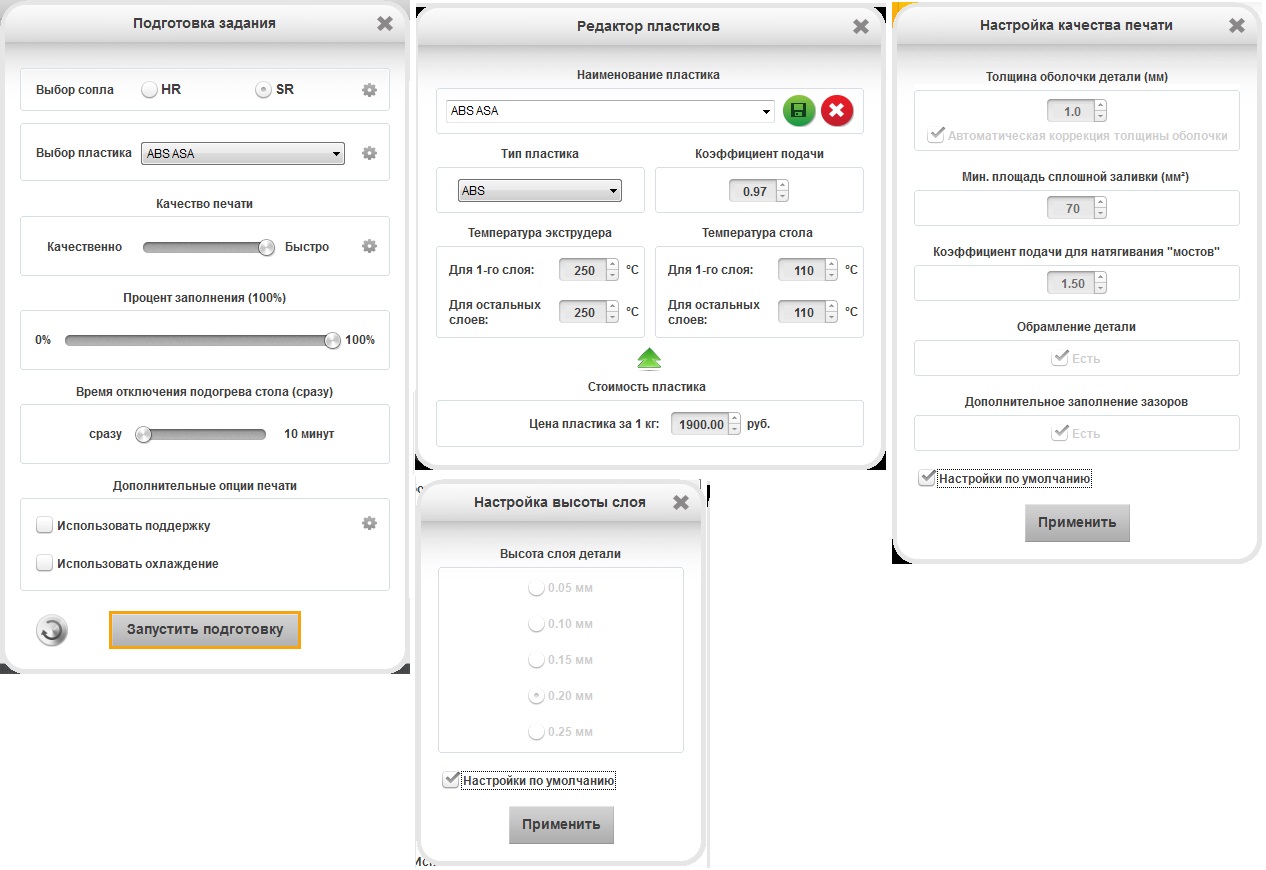Image resolution: width=1266 pixels, height=870 pixels.
Task: Delete plastic with red cross icon
Action: click(x=837, y=111)
